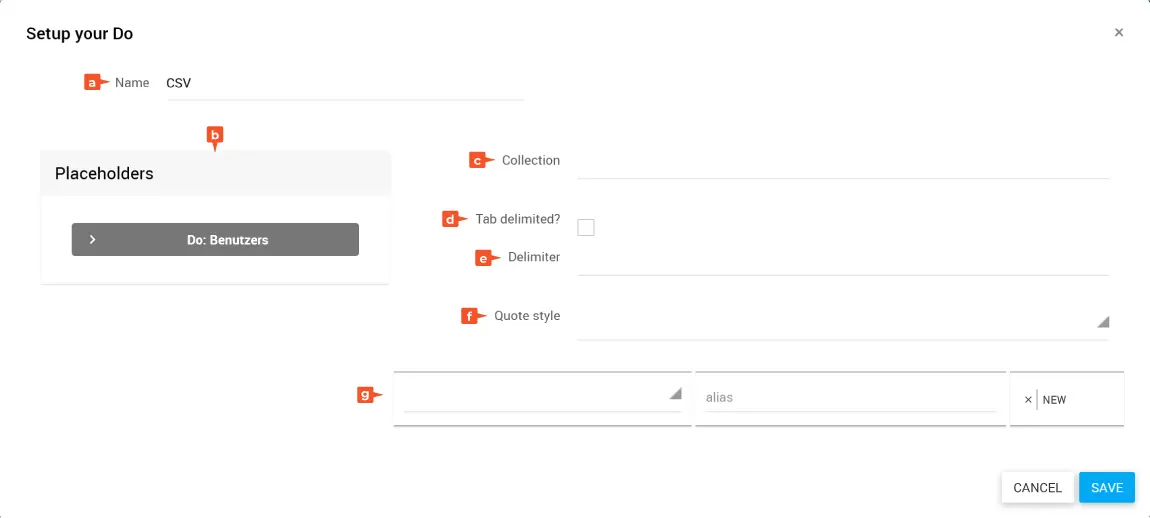This screenshot has height=518, width=1150.
Task: Remove the field row with X icon
Action: pyautogui.click(x=1027, y=400)
